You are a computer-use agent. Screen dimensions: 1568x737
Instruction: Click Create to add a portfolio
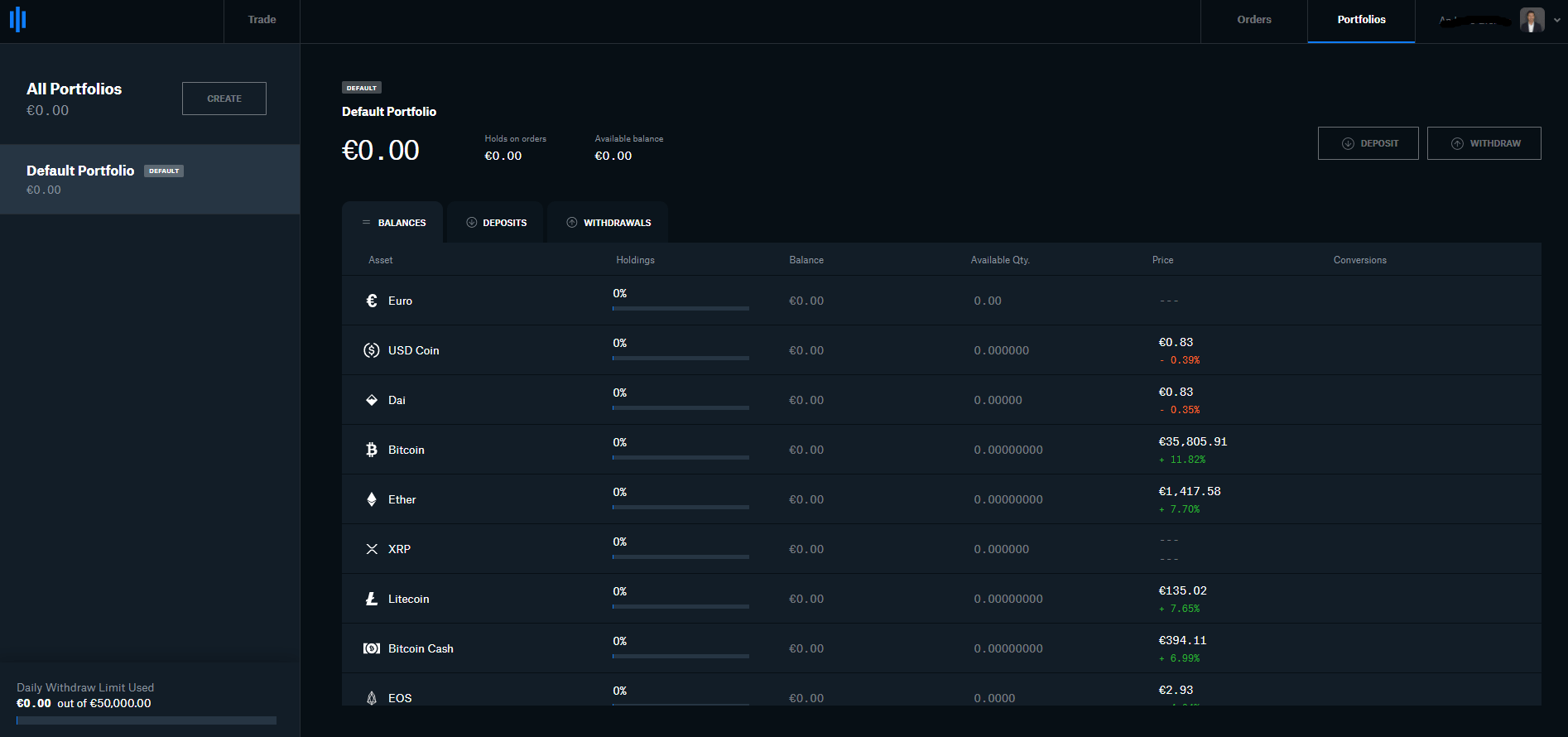224,99
